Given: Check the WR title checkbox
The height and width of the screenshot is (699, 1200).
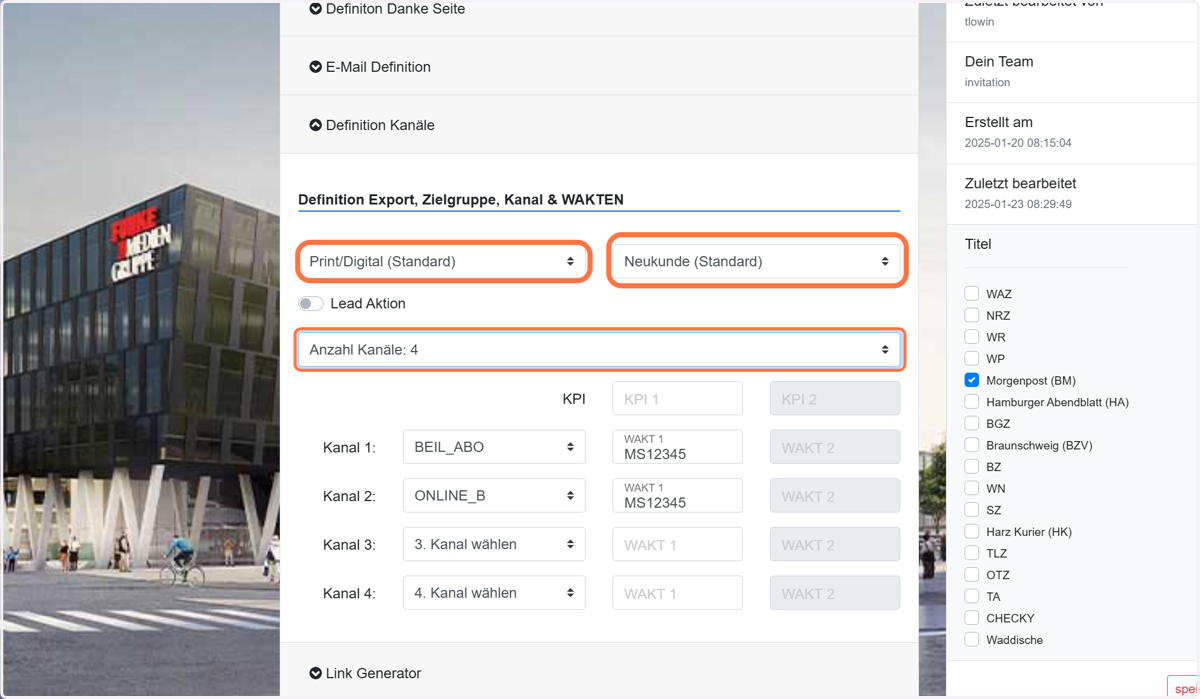Looking at the screenshot, I should click(x=972, y=337).
